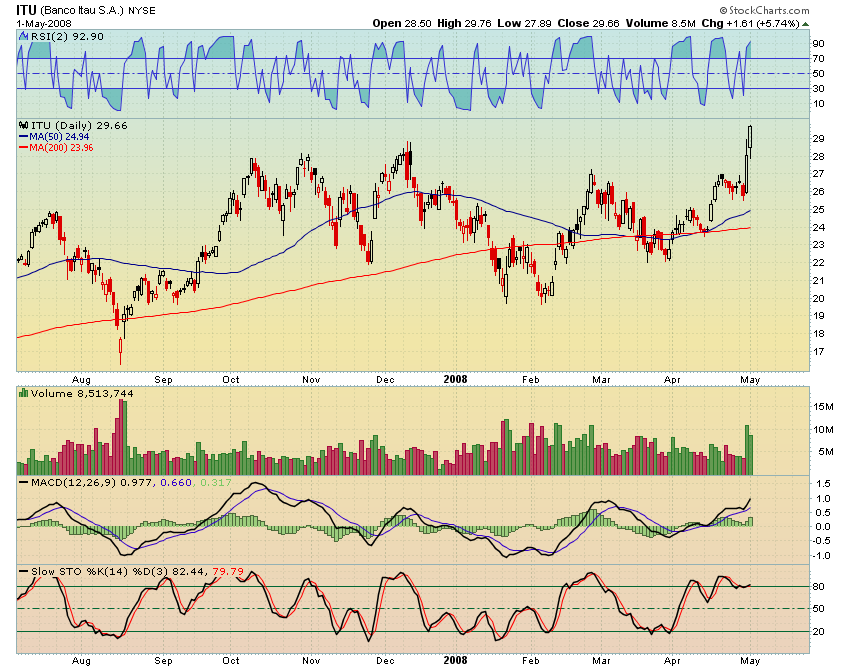Image resolution: width=850 pixels, height=668 pixels.
Task: Click the bold 2008 label under the price chart
Action: tap(455, 379)
